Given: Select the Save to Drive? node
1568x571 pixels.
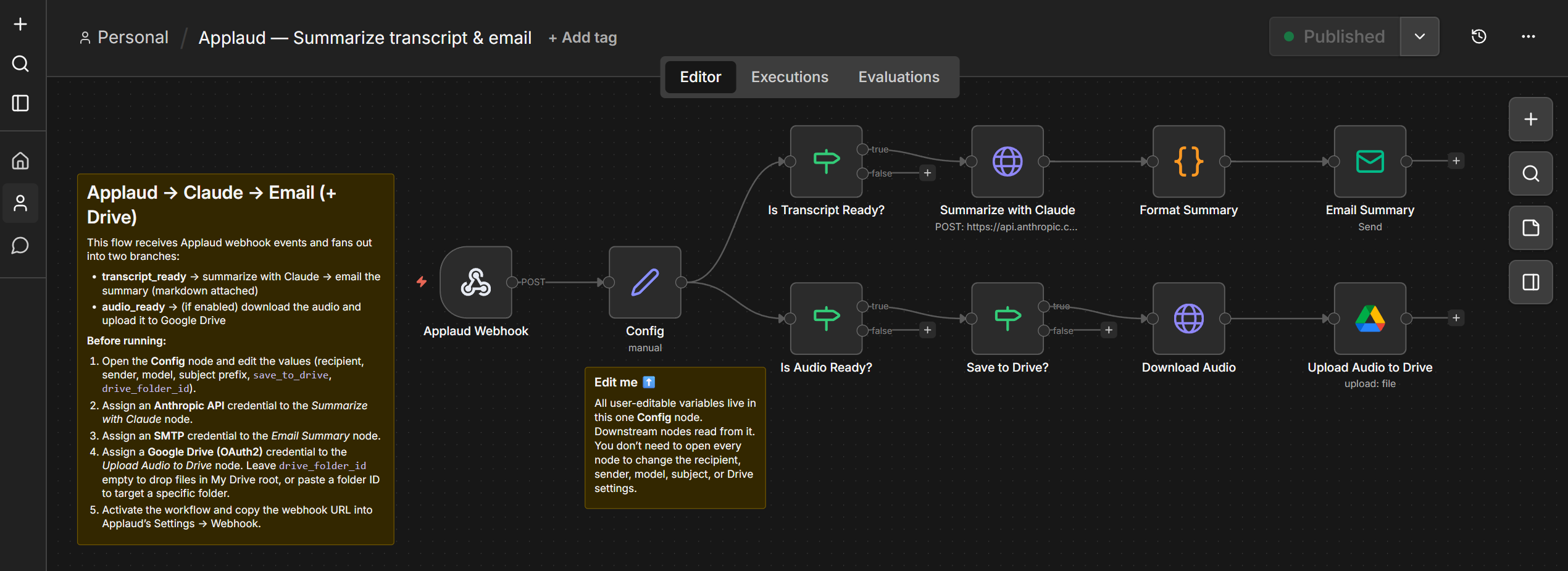Looking at the screenshot, I should tap(1007, 319).
